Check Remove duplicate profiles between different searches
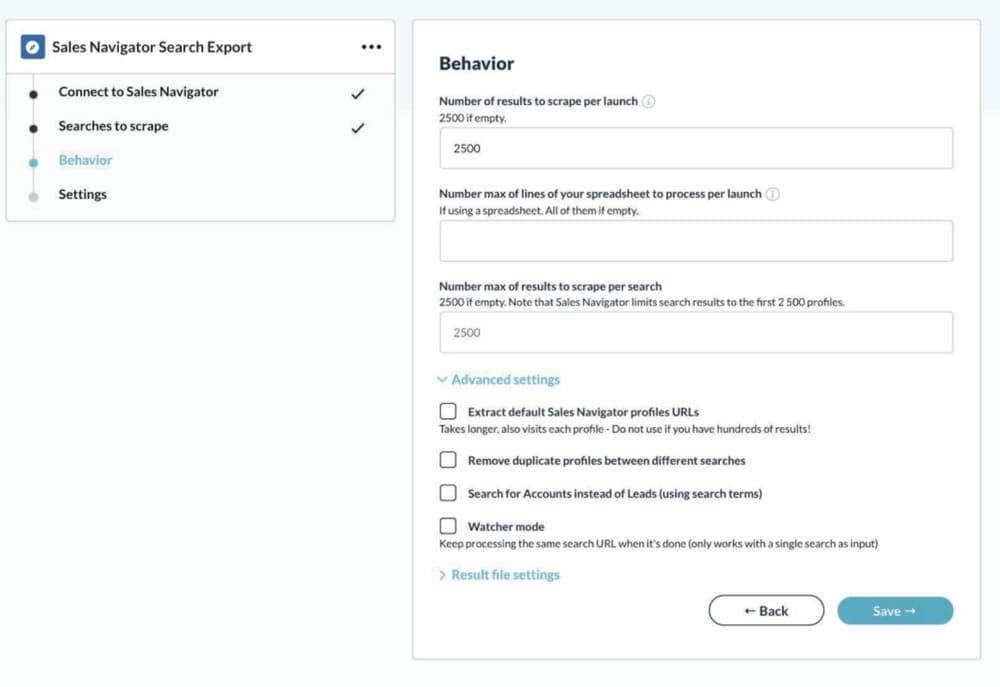 448,460
